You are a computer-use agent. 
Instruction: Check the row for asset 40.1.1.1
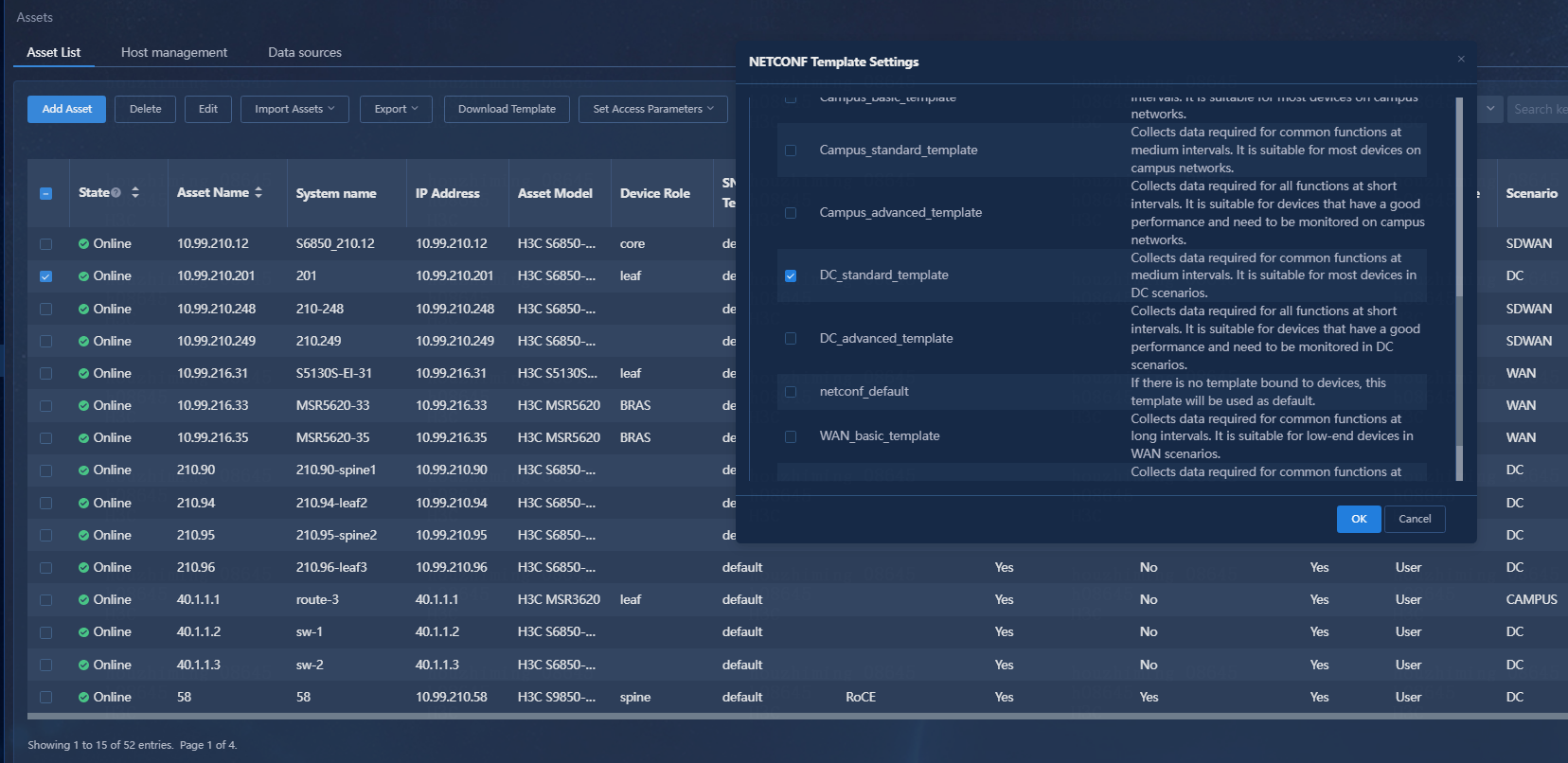tap(45, 600)
